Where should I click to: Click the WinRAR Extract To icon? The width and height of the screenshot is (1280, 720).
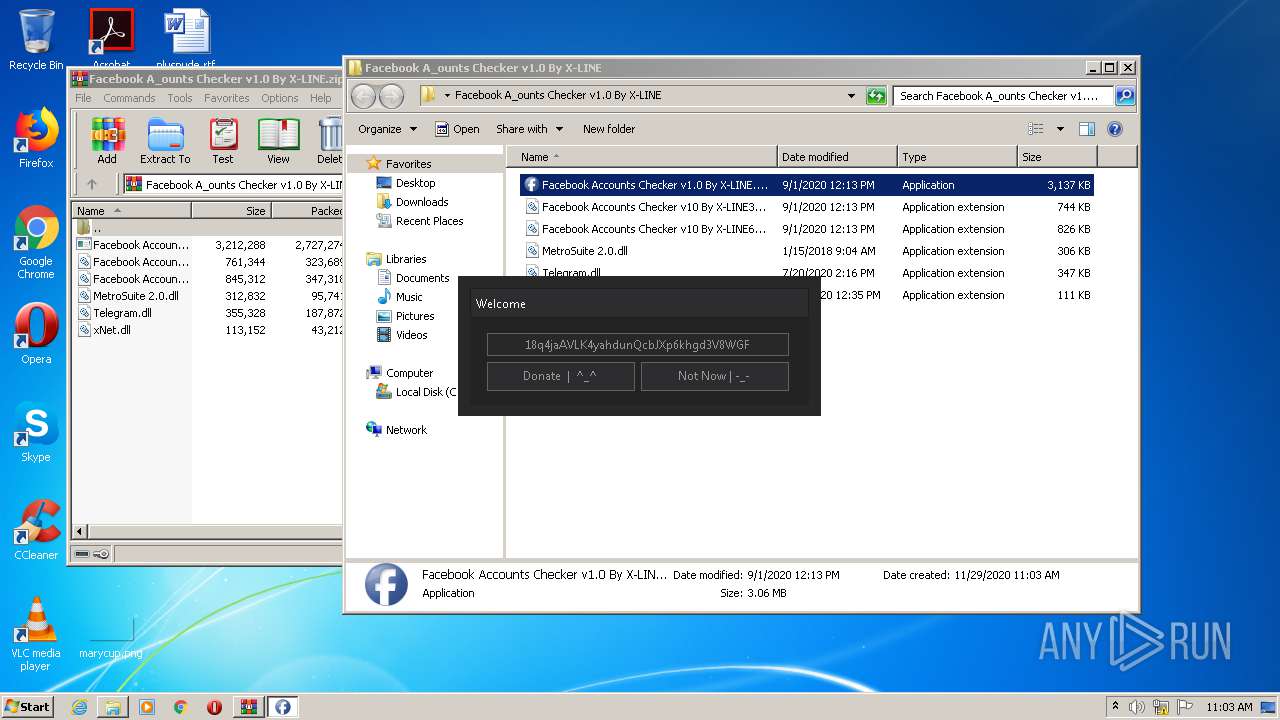[165, 140]
